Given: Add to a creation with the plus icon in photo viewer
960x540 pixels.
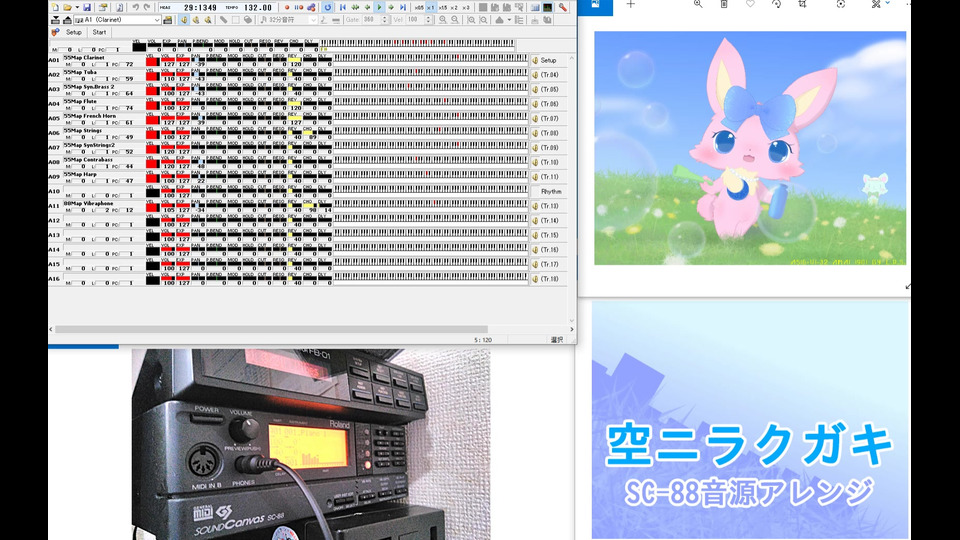Looking at the screenshot, I should pyautogui.click(x=631, y=4).
